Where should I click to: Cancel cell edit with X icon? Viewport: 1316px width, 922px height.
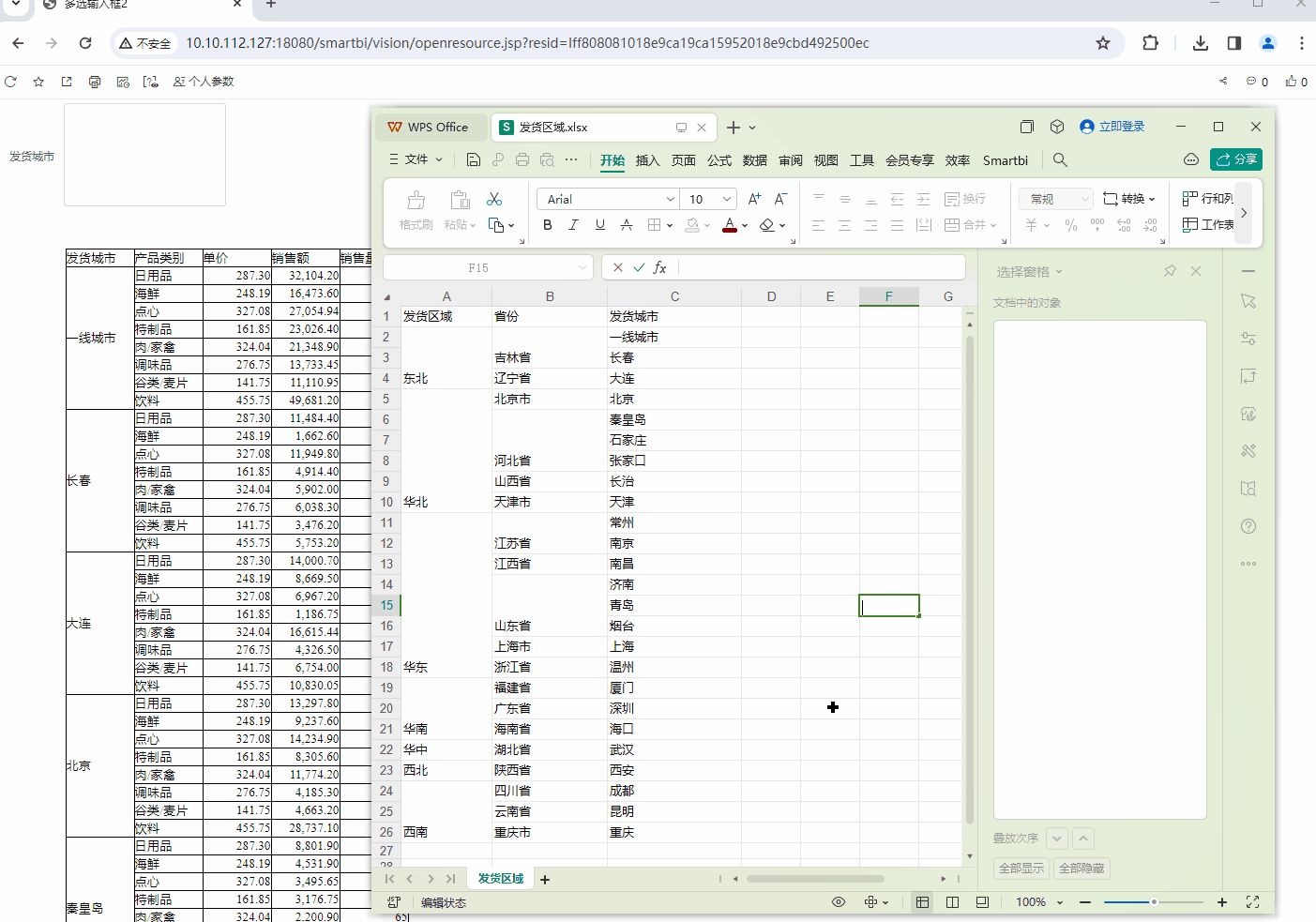[x=617, y=267]
